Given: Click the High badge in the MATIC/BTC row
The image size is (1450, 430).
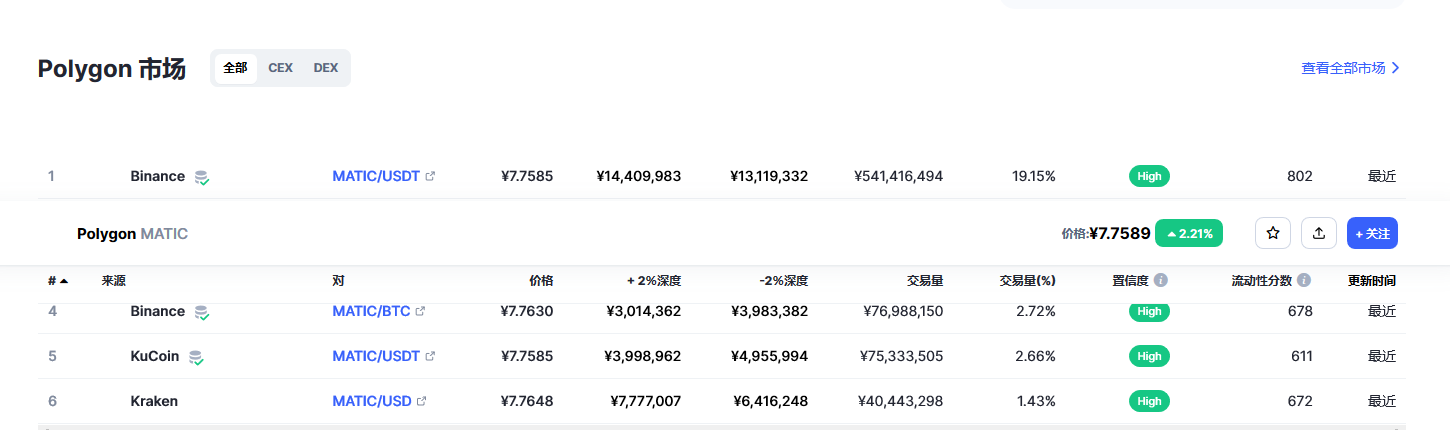Looking at the screenshot, I should coord(1149,311).
